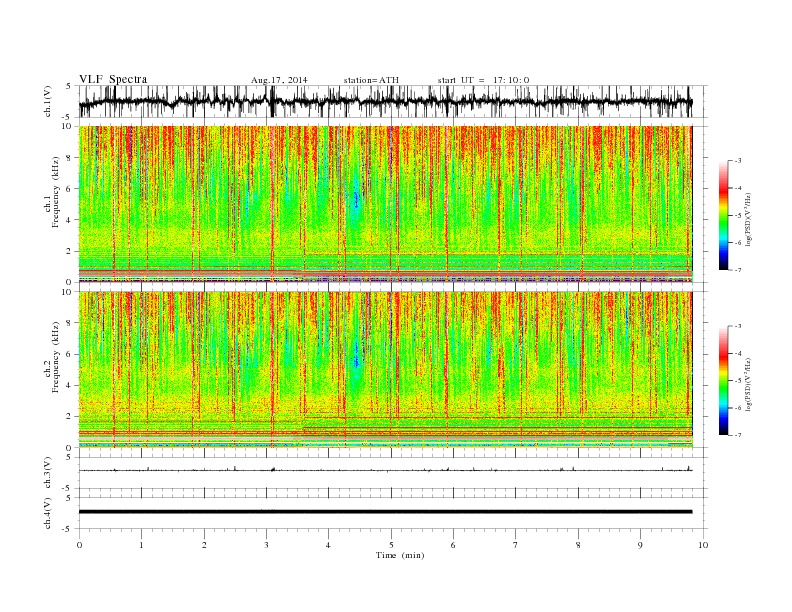Click the "-3" value on ch.1 colorbar

click(x=737, y=161)
